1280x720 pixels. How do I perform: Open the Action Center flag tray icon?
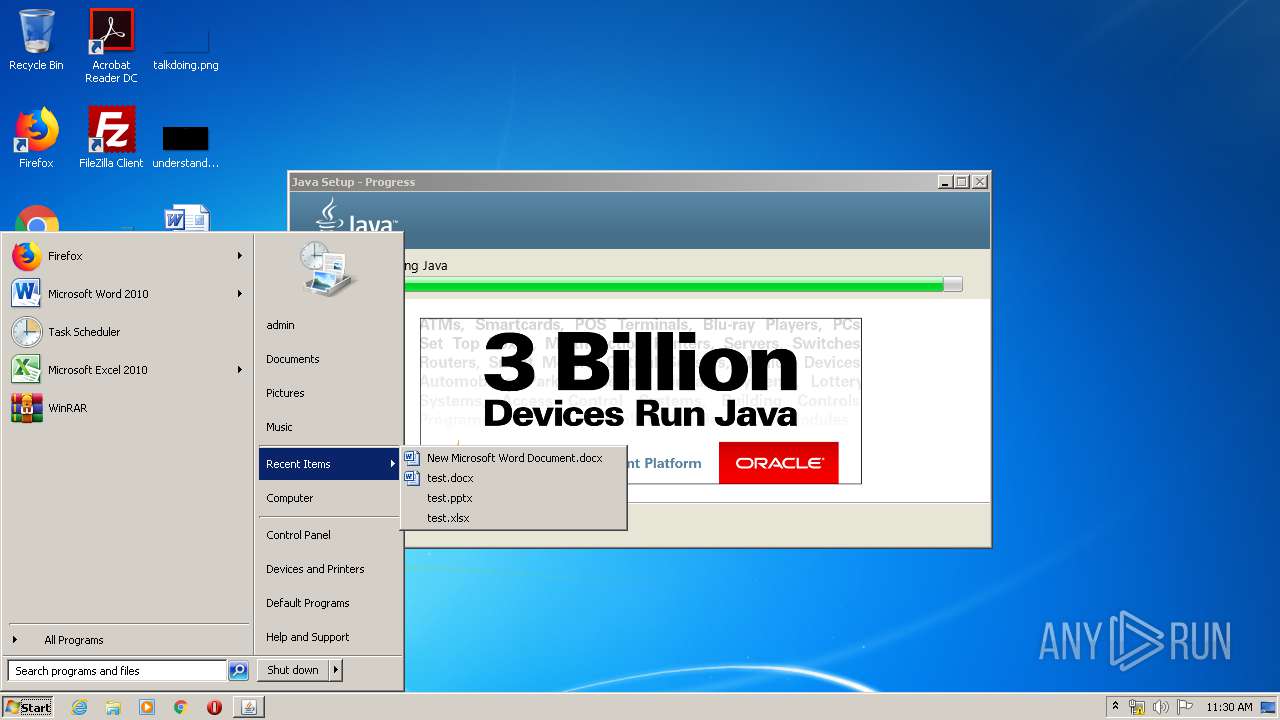click(1185, 708)
